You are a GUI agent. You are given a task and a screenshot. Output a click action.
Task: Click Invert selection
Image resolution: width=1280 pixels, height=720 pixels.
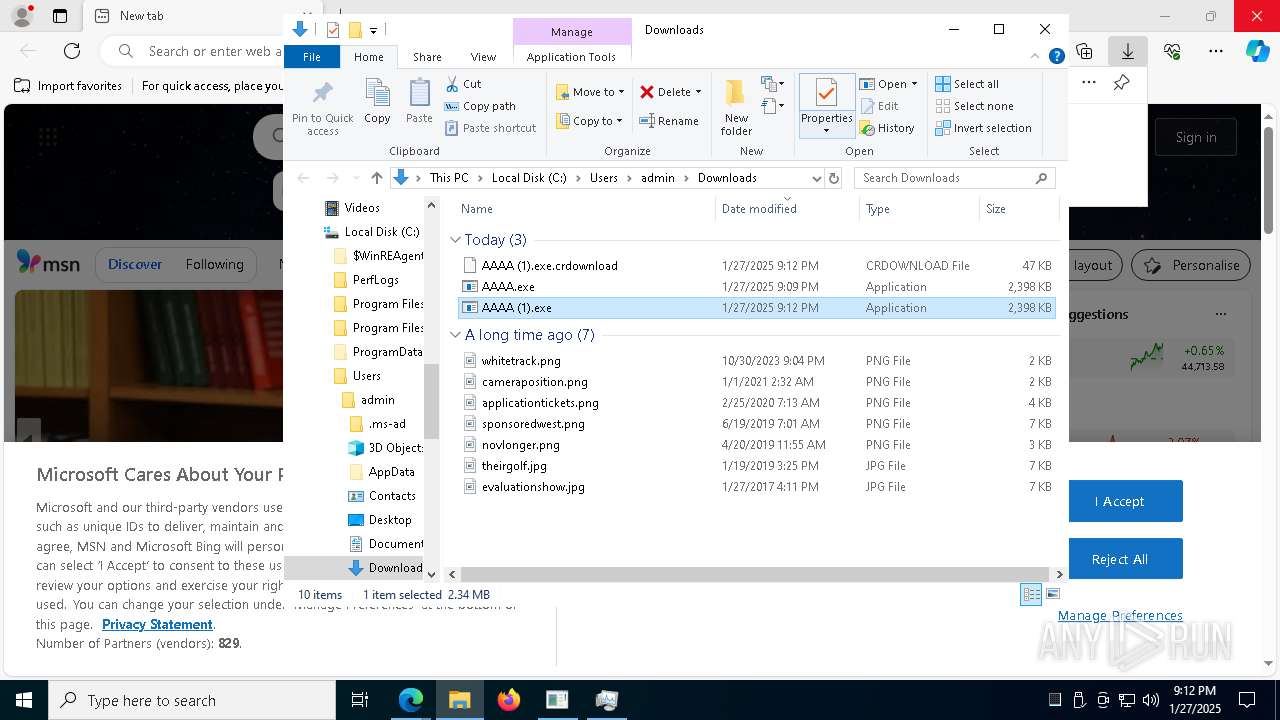pos(983,128)
